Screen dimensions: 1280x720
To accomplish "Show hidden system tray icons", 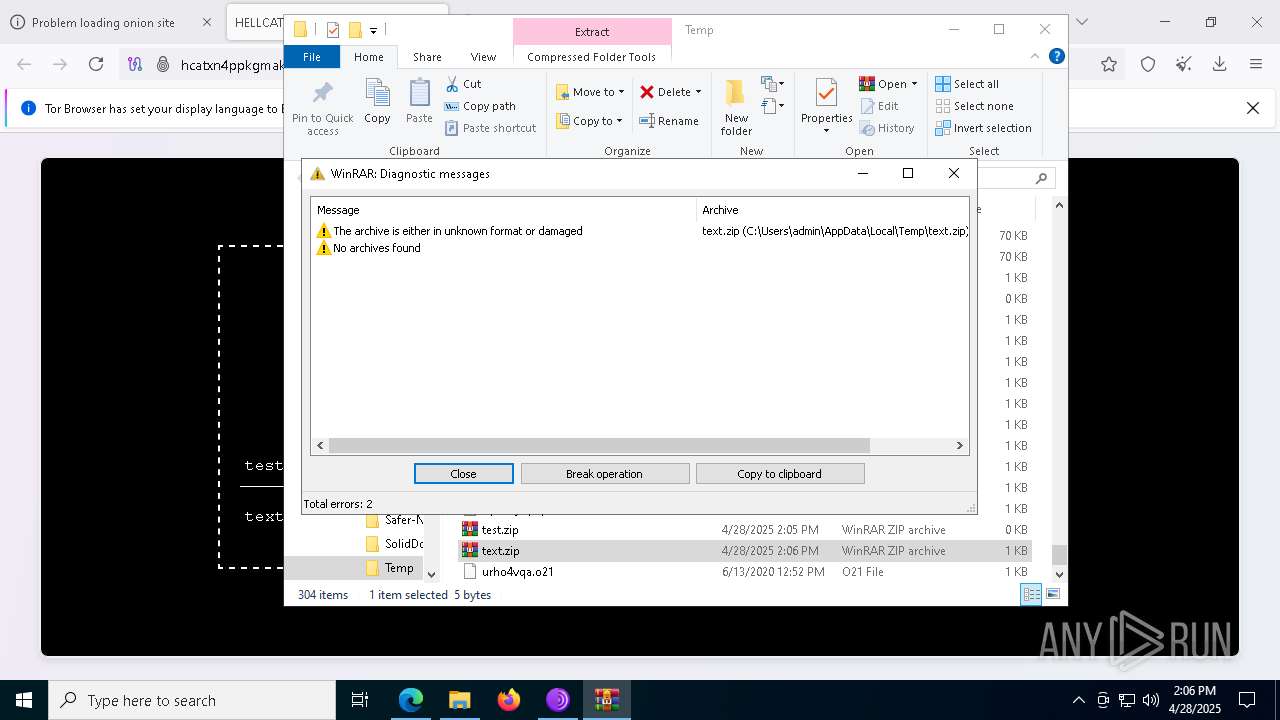I will tap(1078, 700).
